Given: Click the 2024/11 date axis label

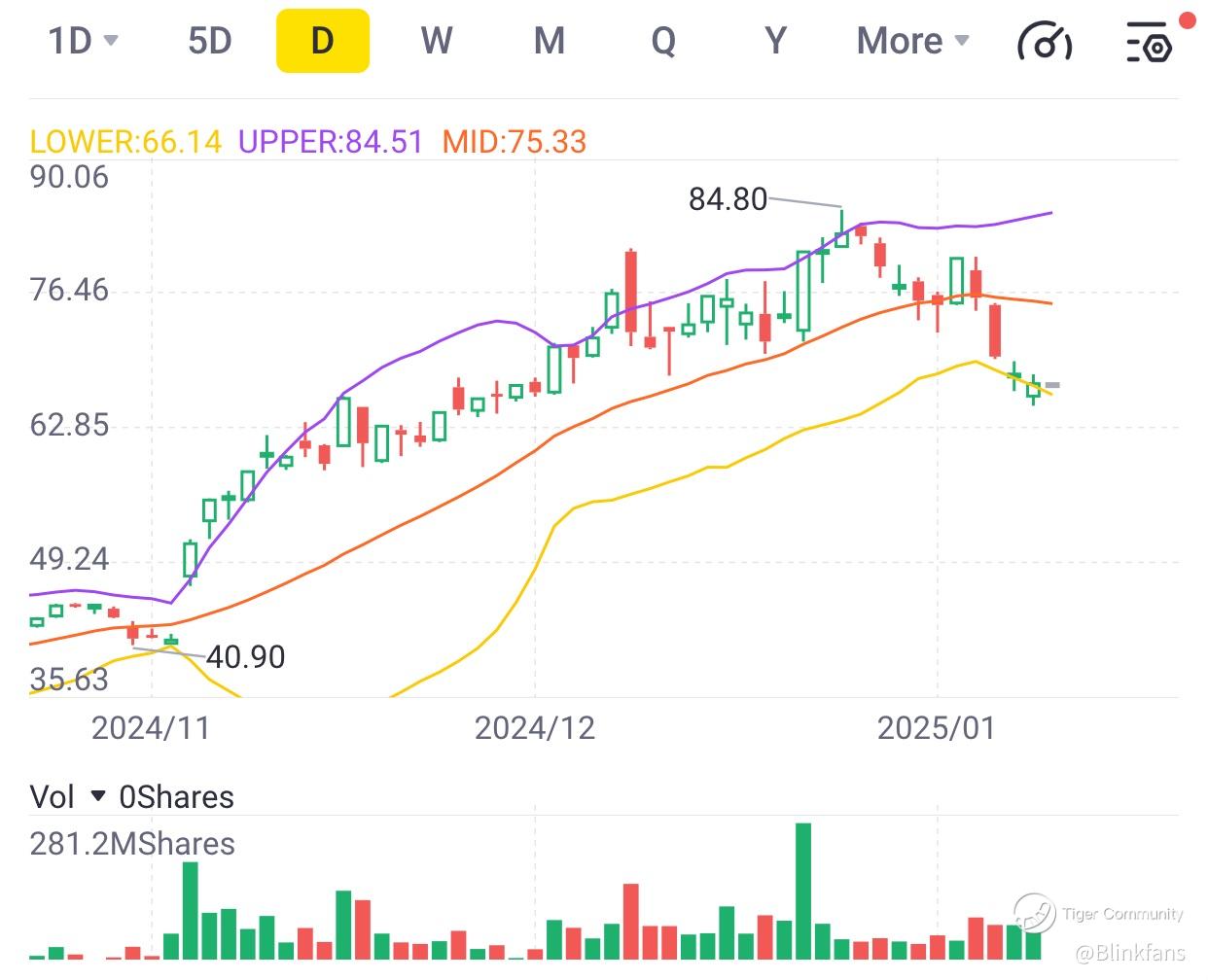Looking at the screenshot, I should tap(151, 728).
